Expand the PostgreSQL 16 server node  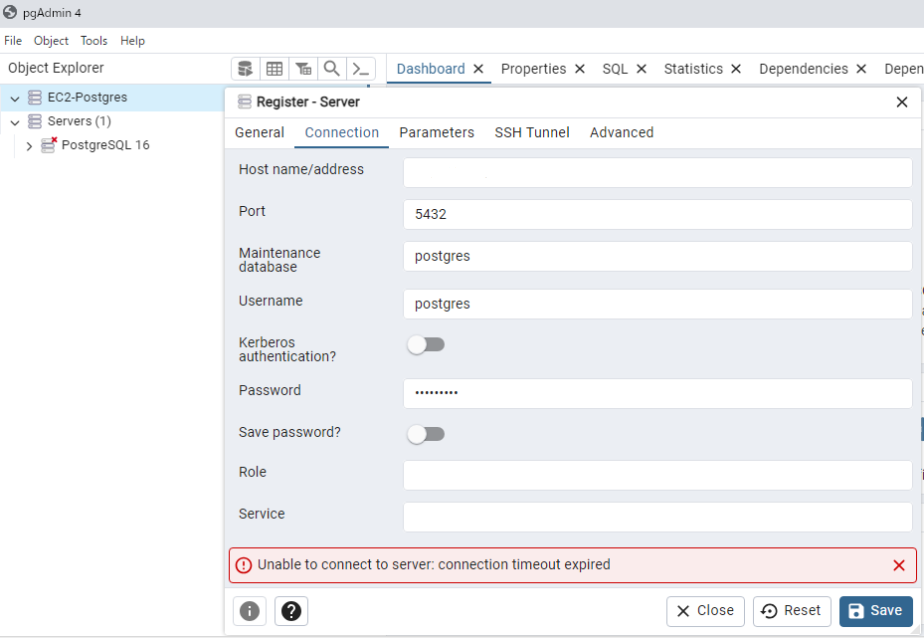[x=29, y=146]
